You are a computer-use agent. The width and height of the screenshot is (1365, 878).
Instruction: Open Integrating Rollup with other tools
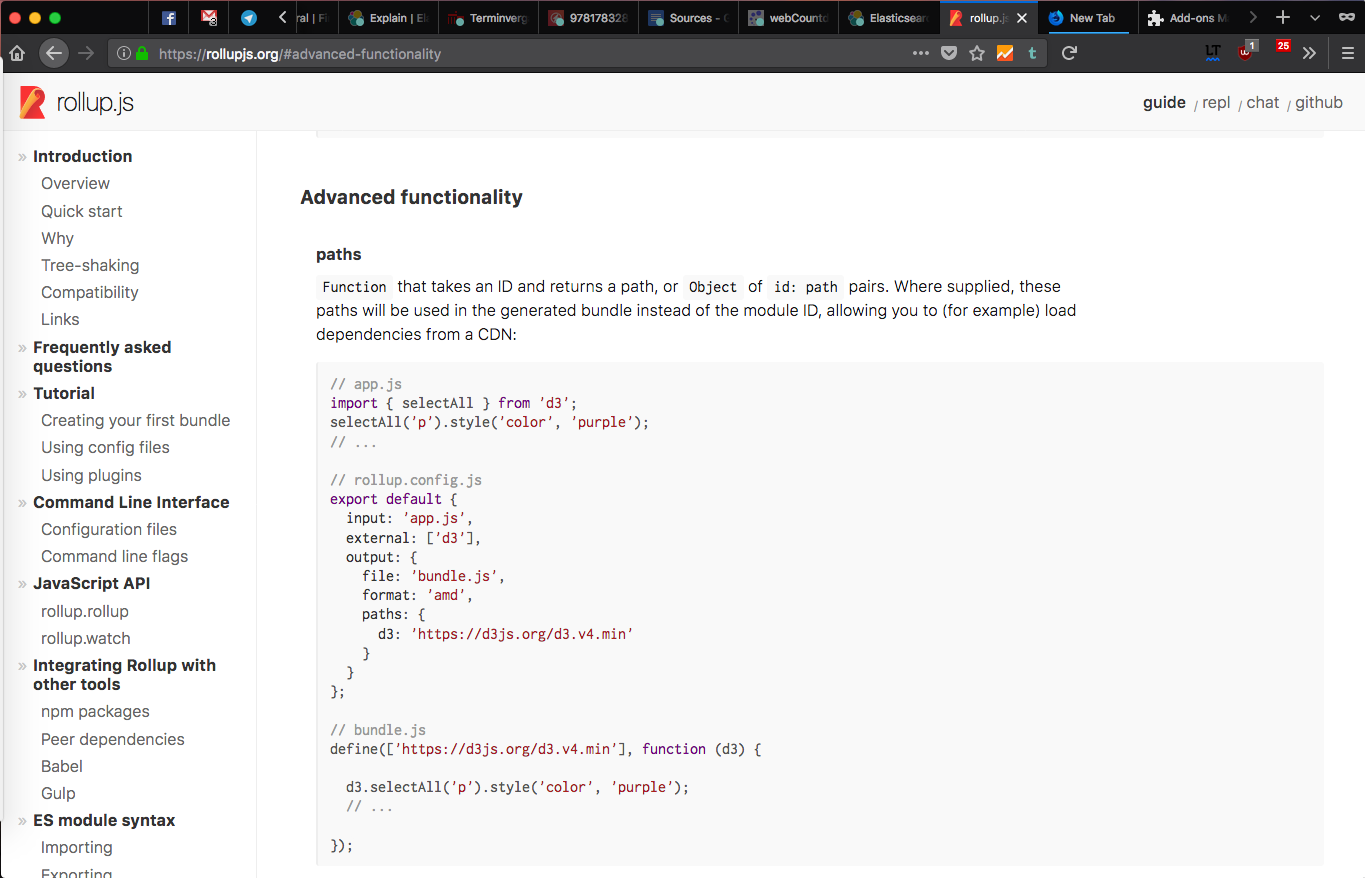(124, 674)
